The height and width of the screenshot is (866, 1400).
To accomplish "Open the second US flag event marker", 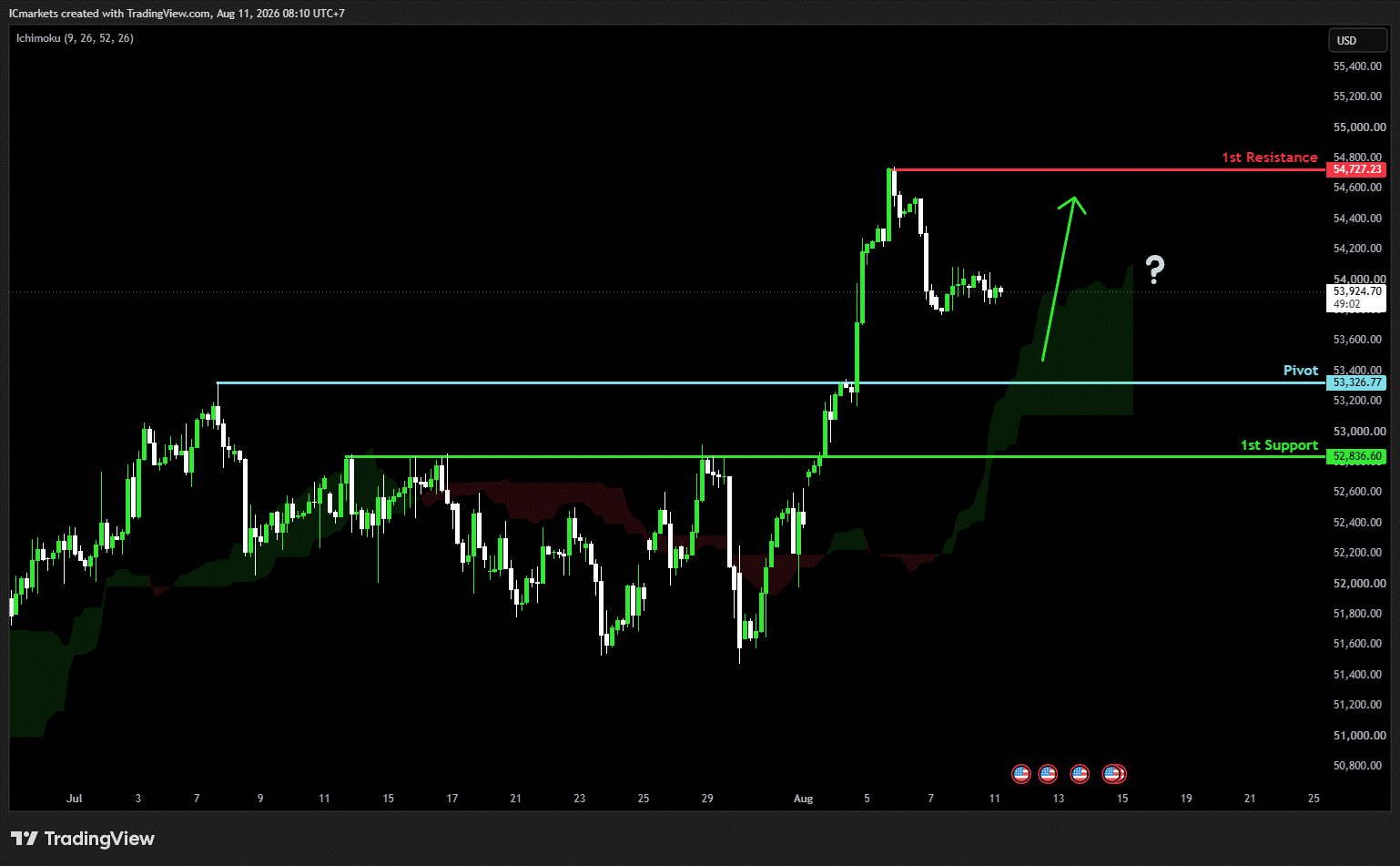I will click(x=1048, y=774).
